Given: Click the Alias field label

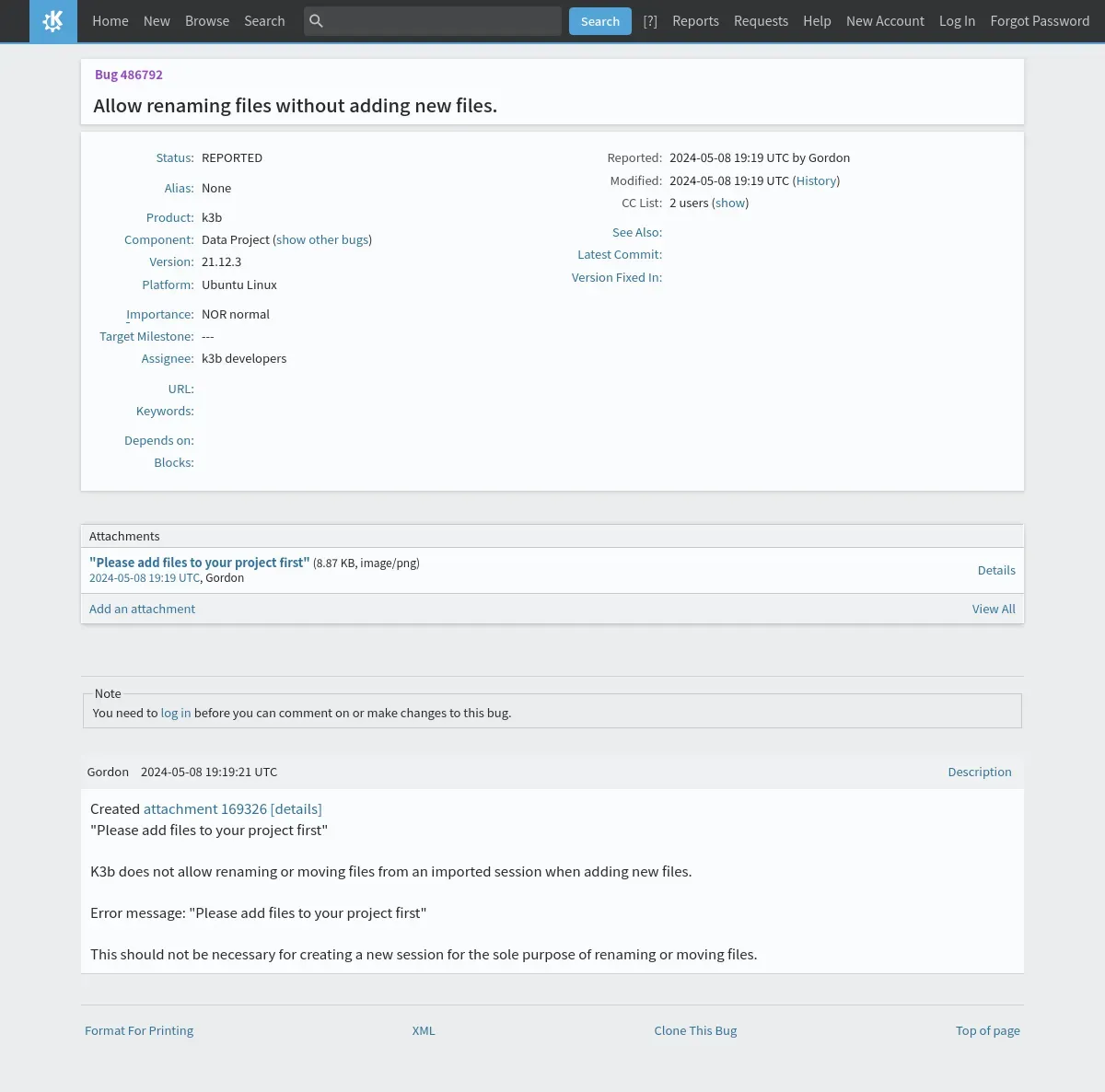Looking at the screenshot, I should pyautogui.click(x=179, y=188).
